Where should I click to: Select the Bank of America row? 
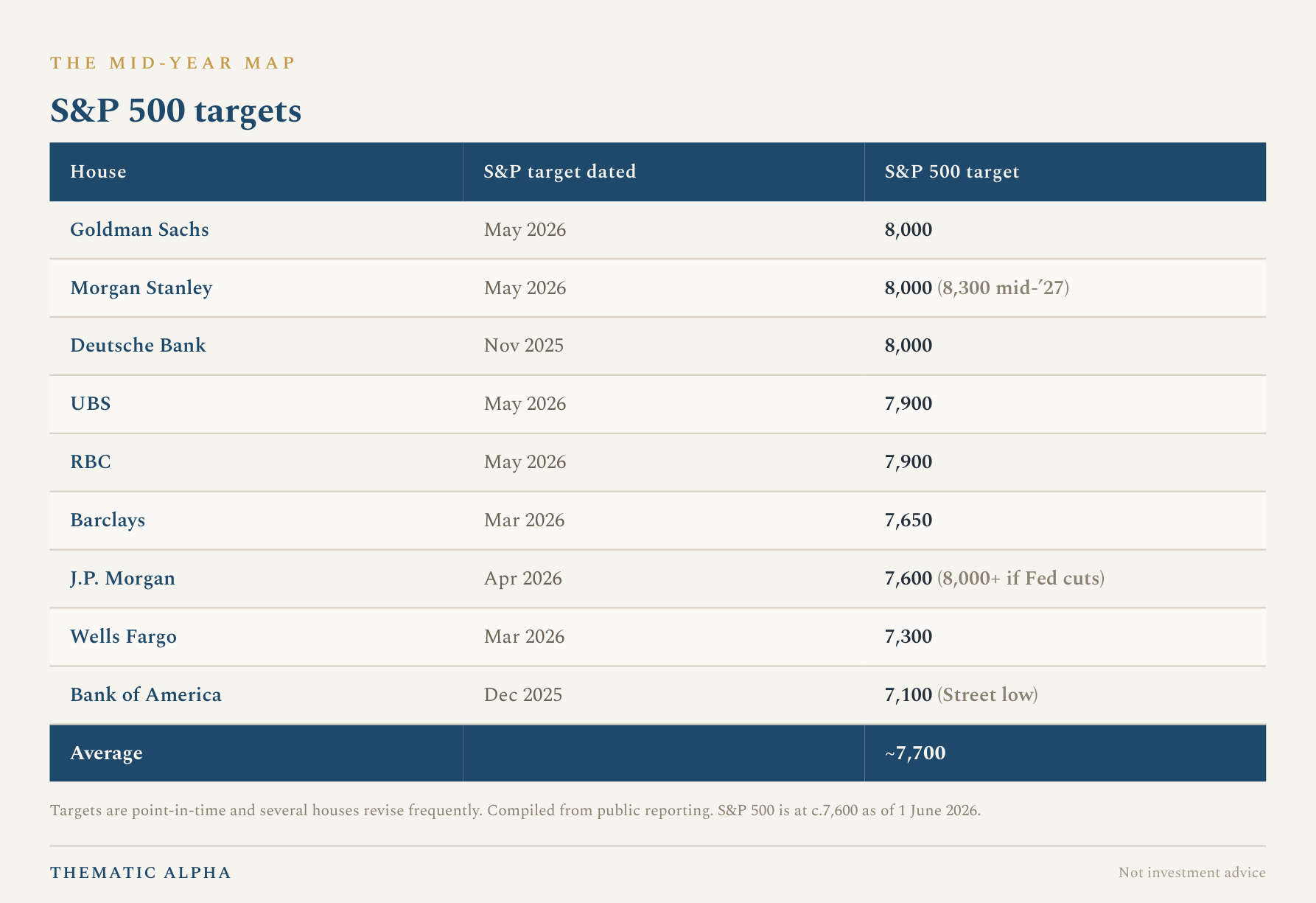coord(657,695)
